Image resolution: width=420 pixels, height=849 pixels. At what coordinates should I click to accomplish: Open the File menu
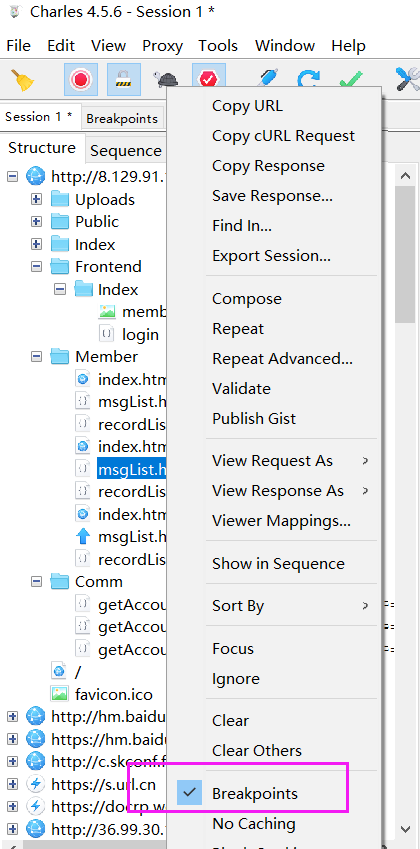tap(18, 46)
